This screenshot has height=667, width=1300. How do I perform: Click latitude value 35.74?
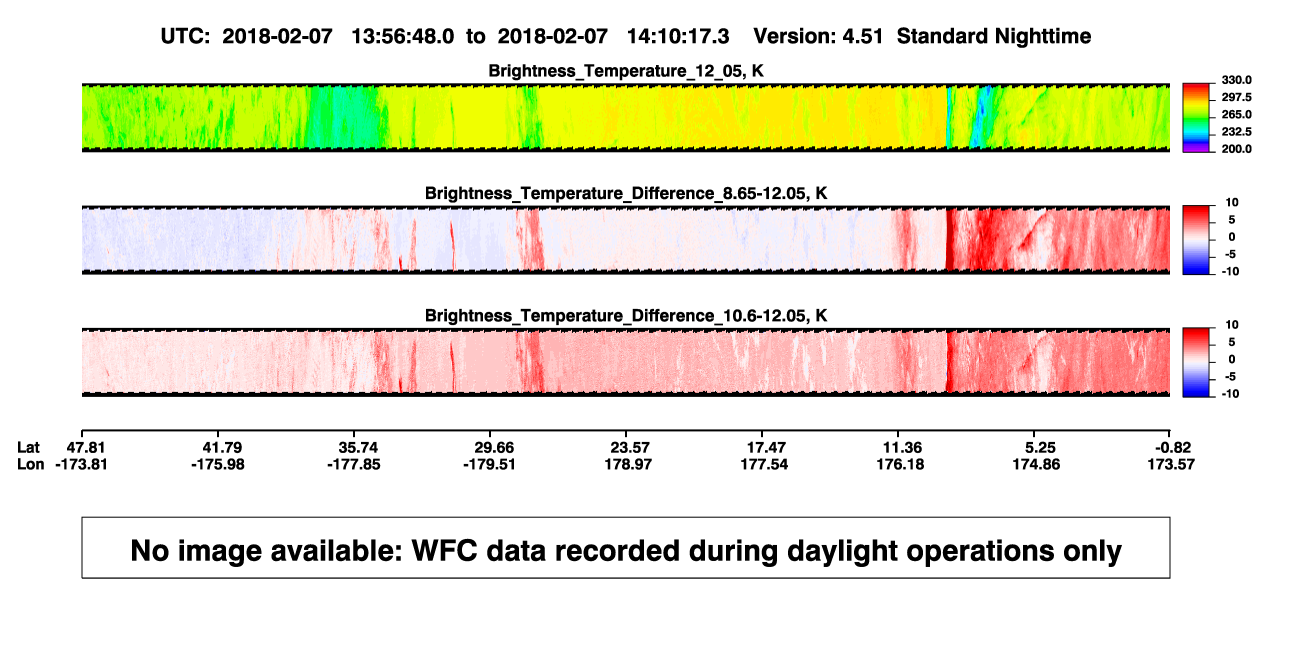tap(358, 447)
